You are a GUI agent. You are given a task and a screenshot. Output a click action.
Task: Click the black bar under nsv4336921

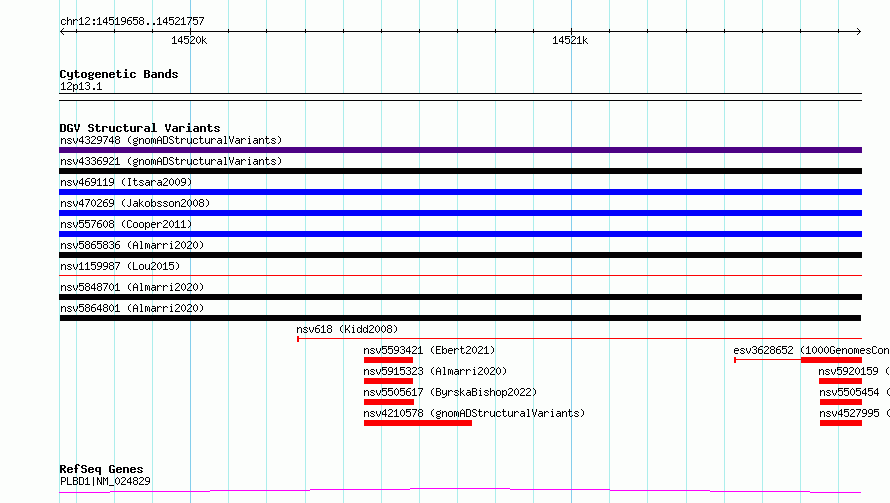point(460,171)
